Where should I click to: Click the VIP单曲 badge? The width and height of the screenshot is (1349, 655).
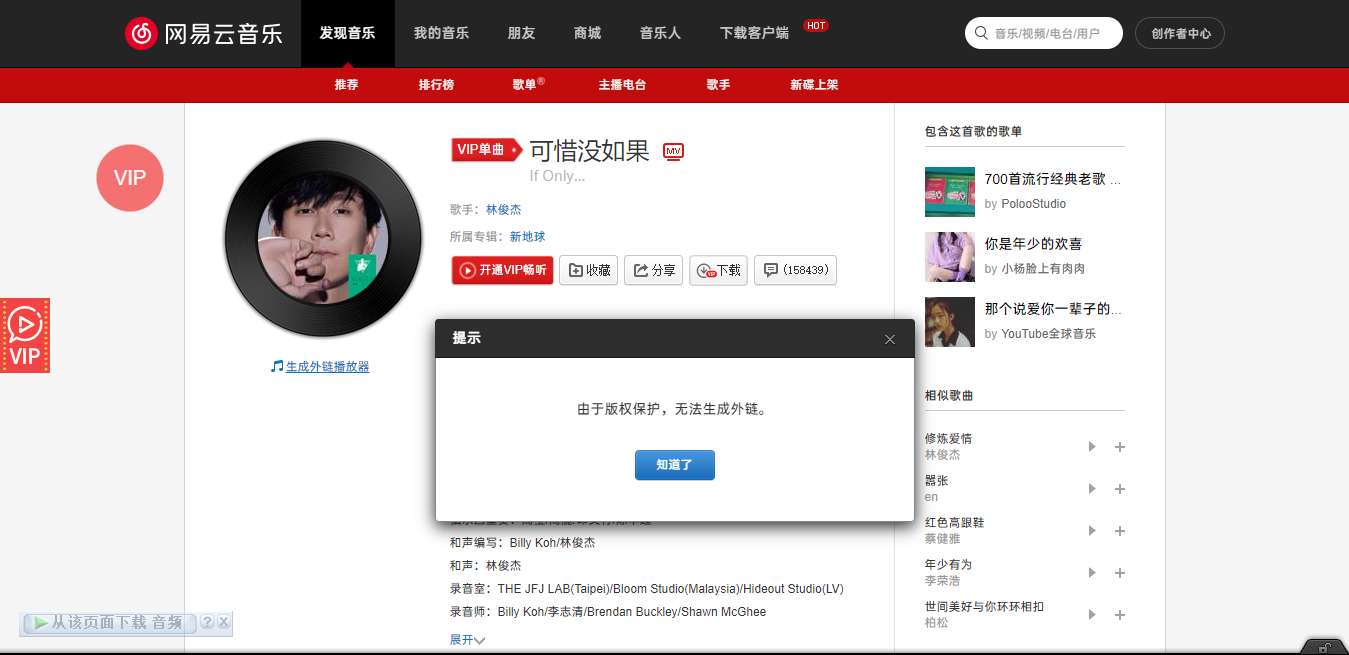coord(487,150)
